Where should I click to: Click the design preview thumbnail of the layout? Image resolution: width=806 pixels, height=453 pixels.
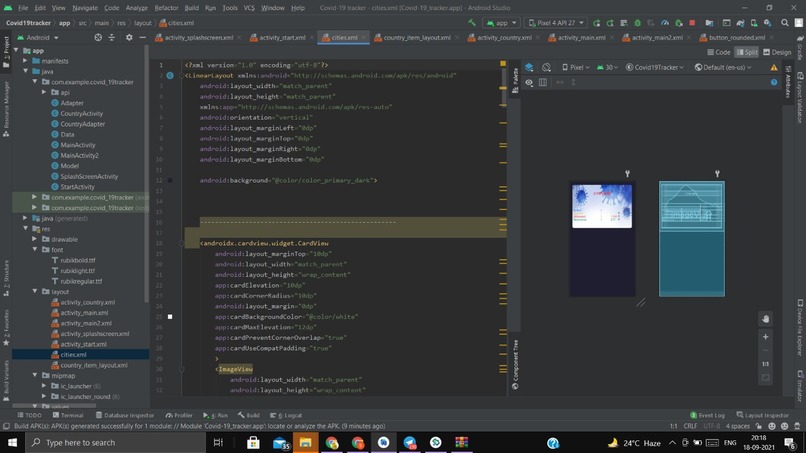tap(602, 239)
